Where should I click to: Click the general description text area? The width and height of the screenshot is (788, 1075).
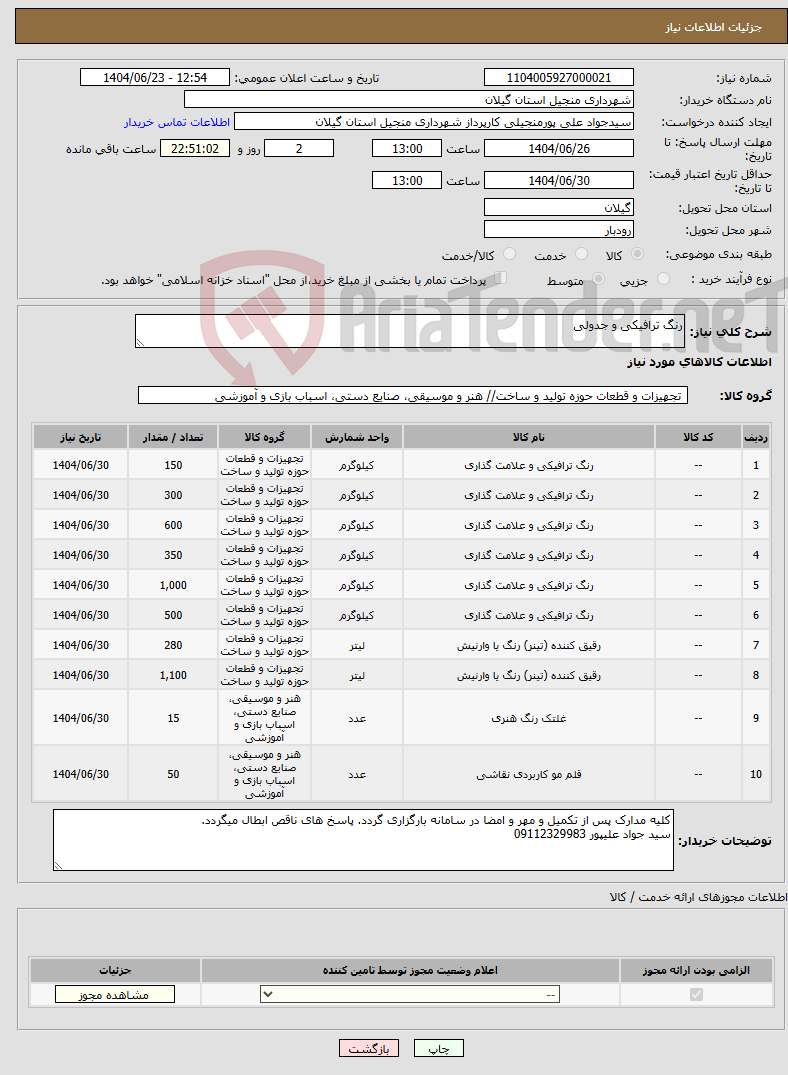410,331
